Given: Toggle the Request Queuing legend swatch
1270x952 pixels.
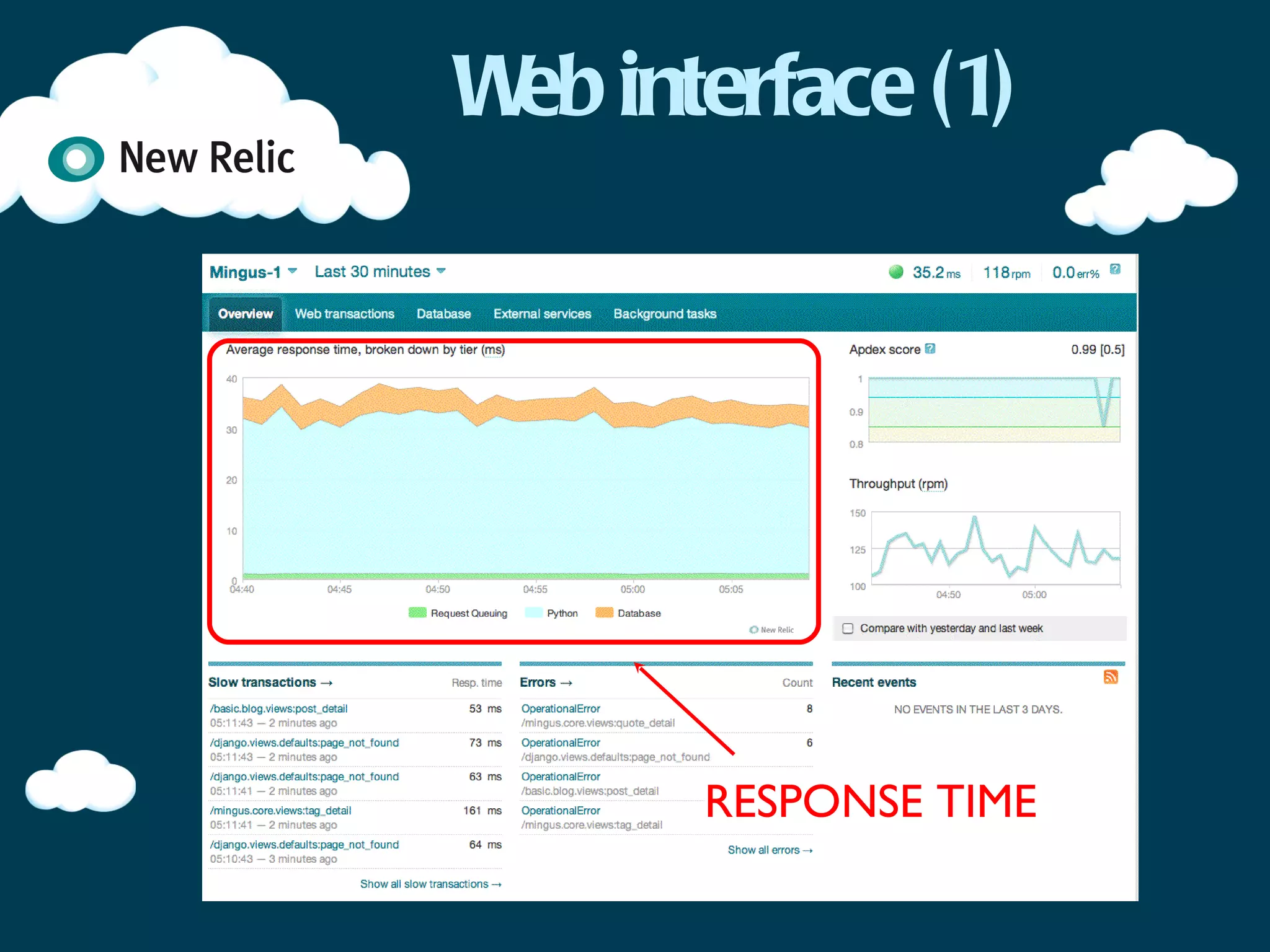Looking at the screenshot, I should click(x=417, y=613).
